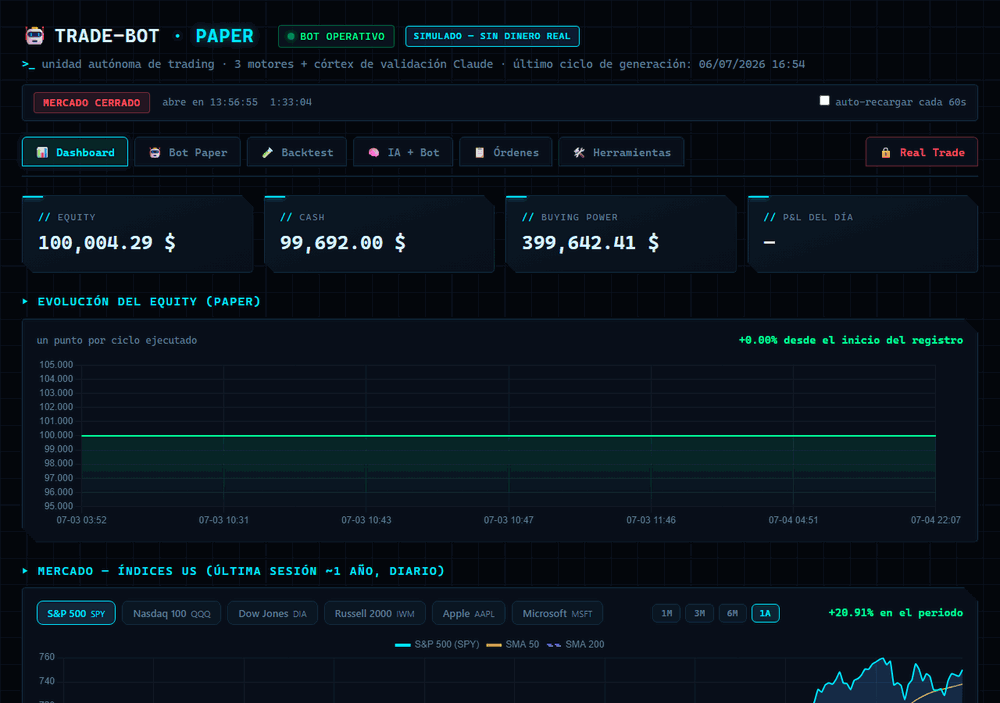Click the SIMULADO – SIN DINERO REAL badge
The width and height of the screenshot is (1000, 703).
[492, 36]
